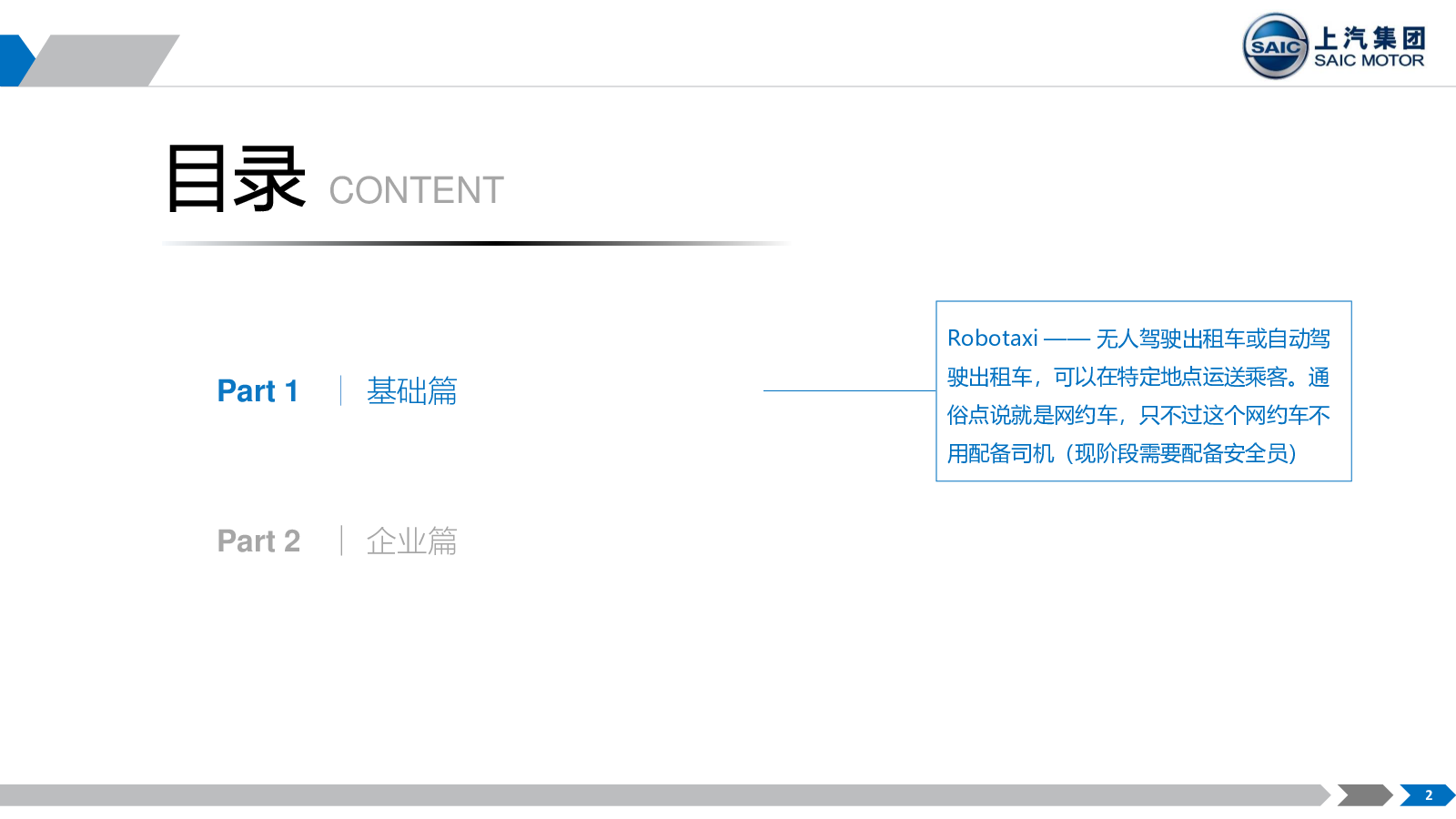Click the Robotaxi definition text box
1456x819 pixels.
click(x=1144, y=391)
